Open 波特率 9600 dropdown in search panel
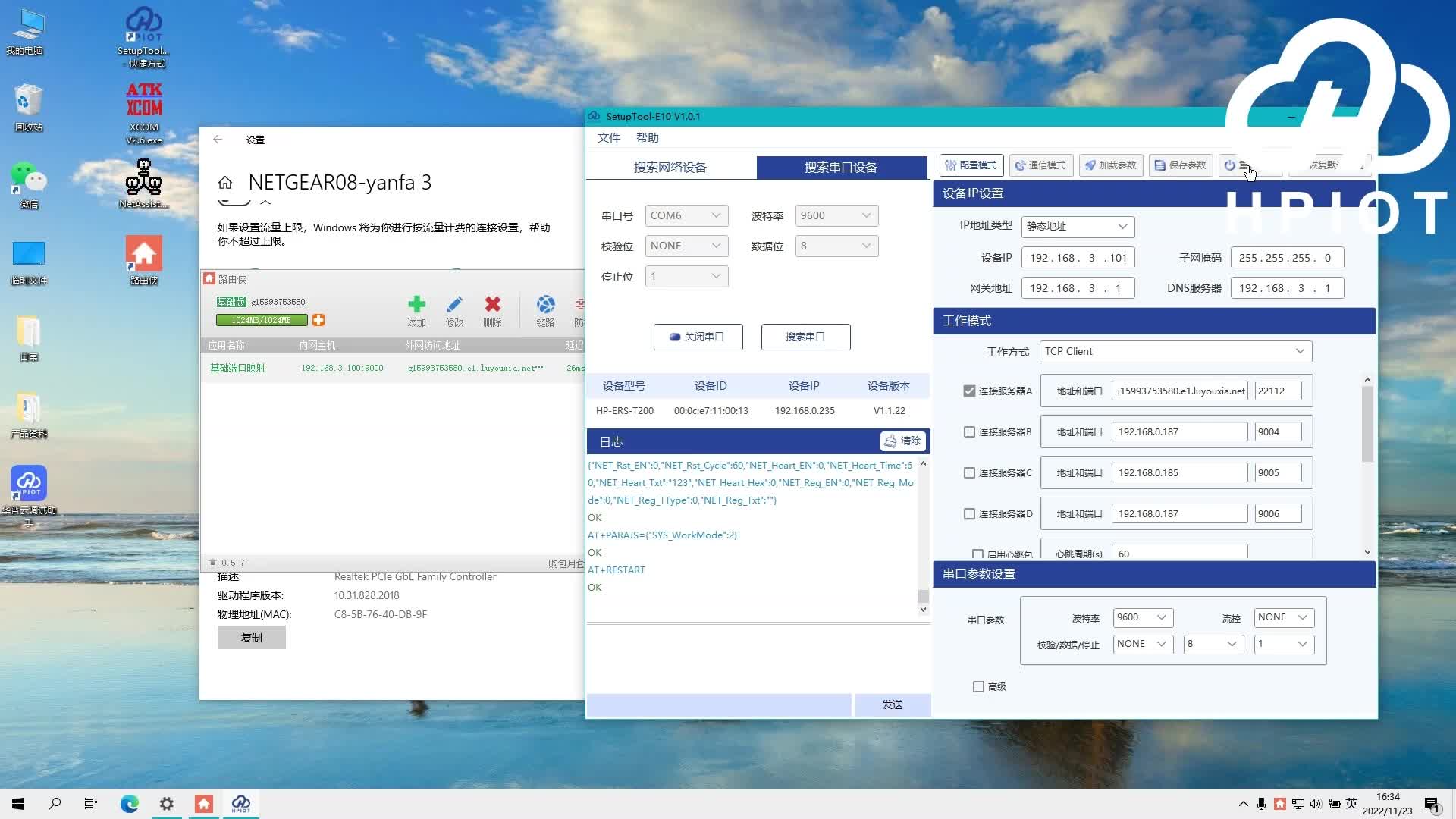Image resolution: width=1456 pixels, height=819 pixels. (x=836, y=215)
